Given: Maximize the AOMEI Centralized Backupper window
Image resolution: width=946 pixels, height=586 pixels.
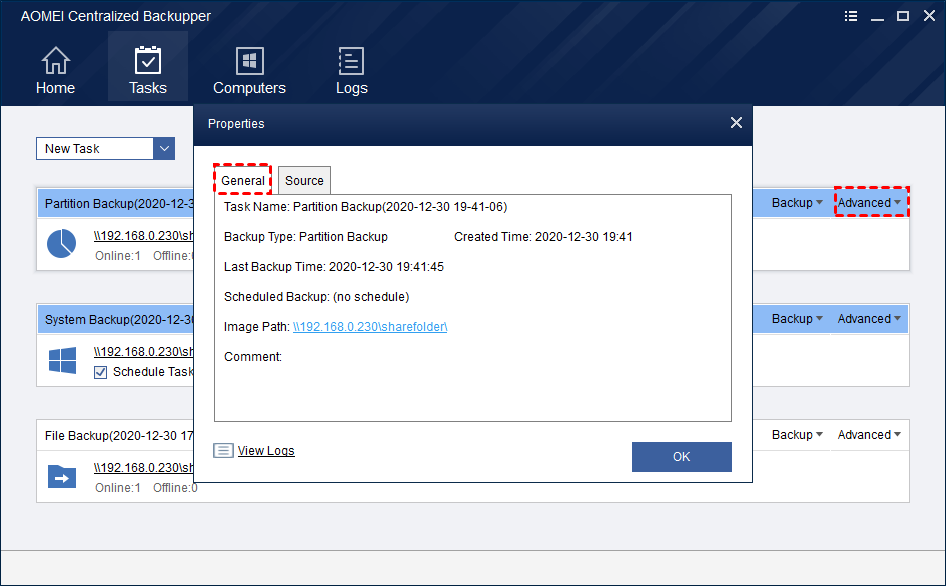Looking at the screenshot, I should (903, 16).
